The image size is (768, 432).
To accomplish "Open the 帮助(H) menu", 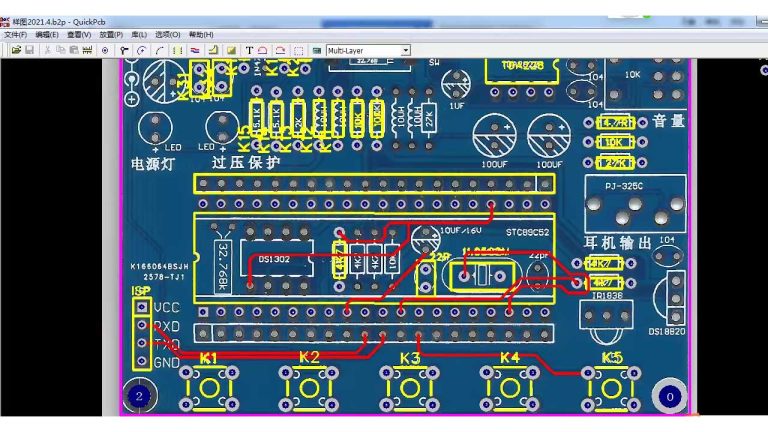I will 201,35.
